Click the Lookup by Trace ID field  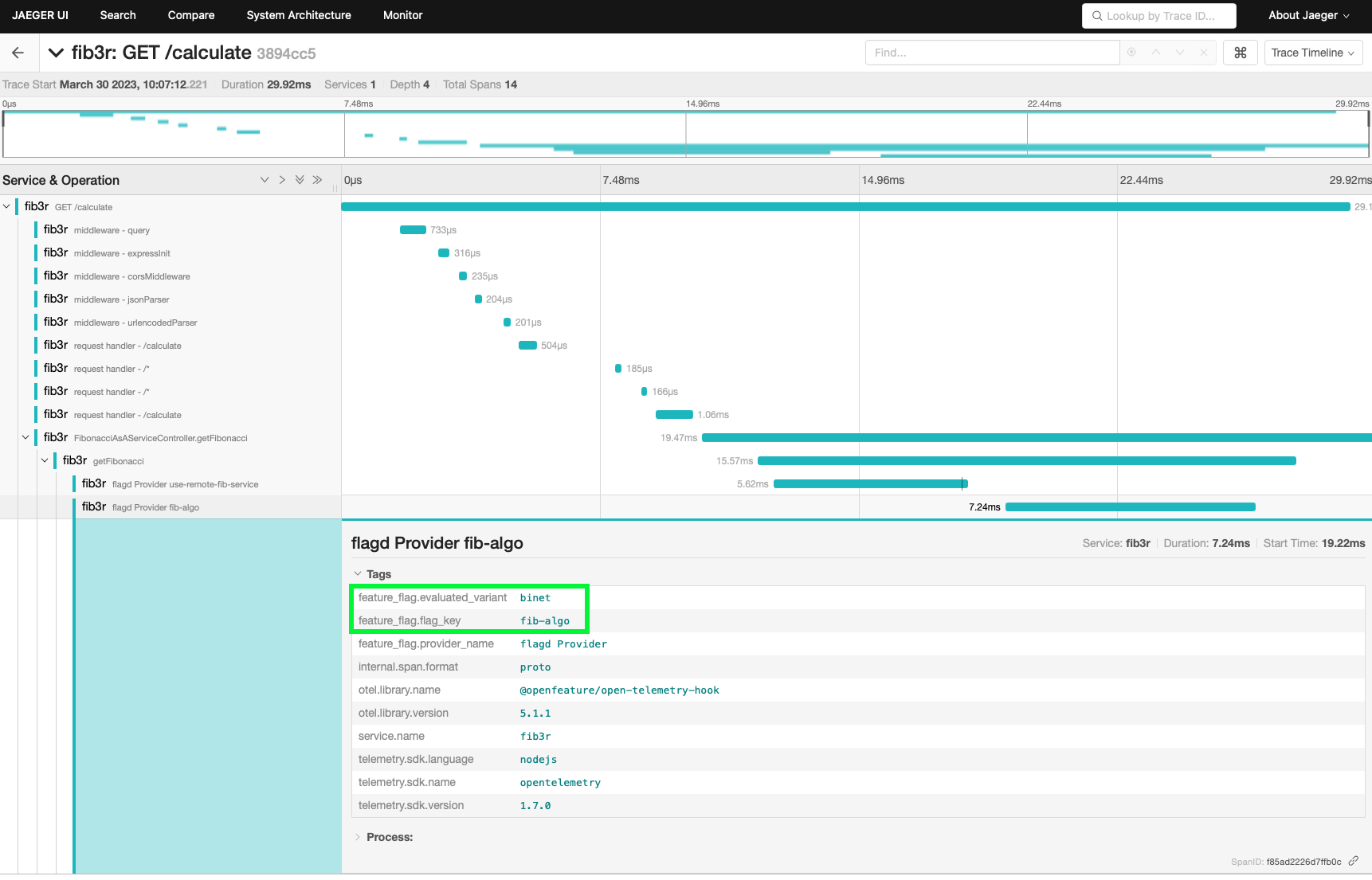pos(1158,16)
